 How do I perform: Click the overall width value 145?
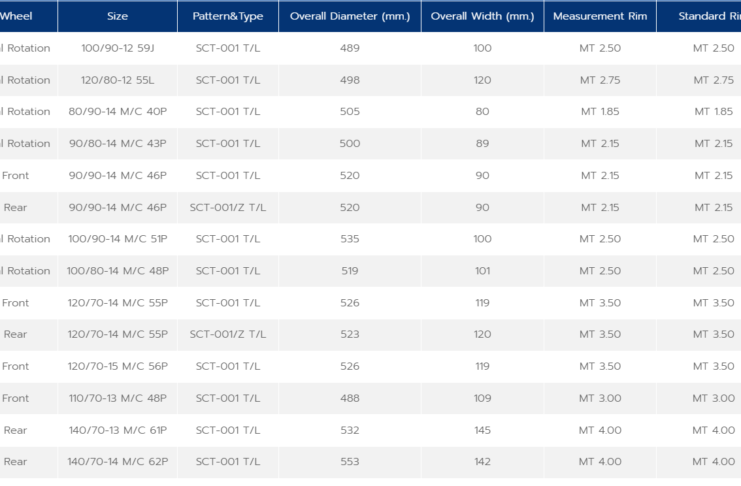coord(482,430)
